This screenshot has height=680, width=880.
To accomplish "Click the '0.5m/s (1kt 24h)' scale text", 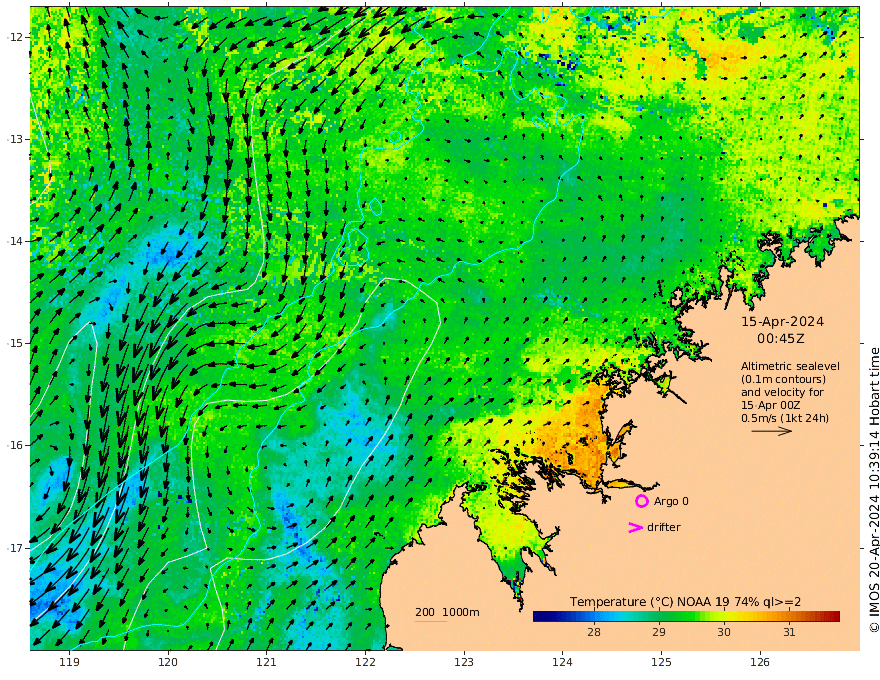I will point(785,418).
